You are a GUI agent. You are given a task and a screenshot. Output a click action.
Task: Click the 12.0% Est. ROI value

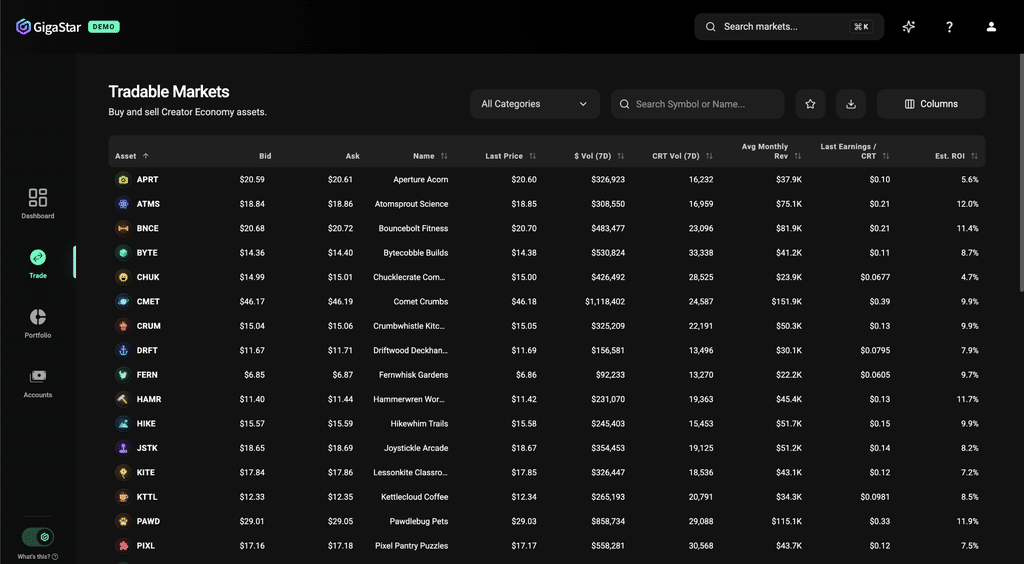click(x=968, y=204)
